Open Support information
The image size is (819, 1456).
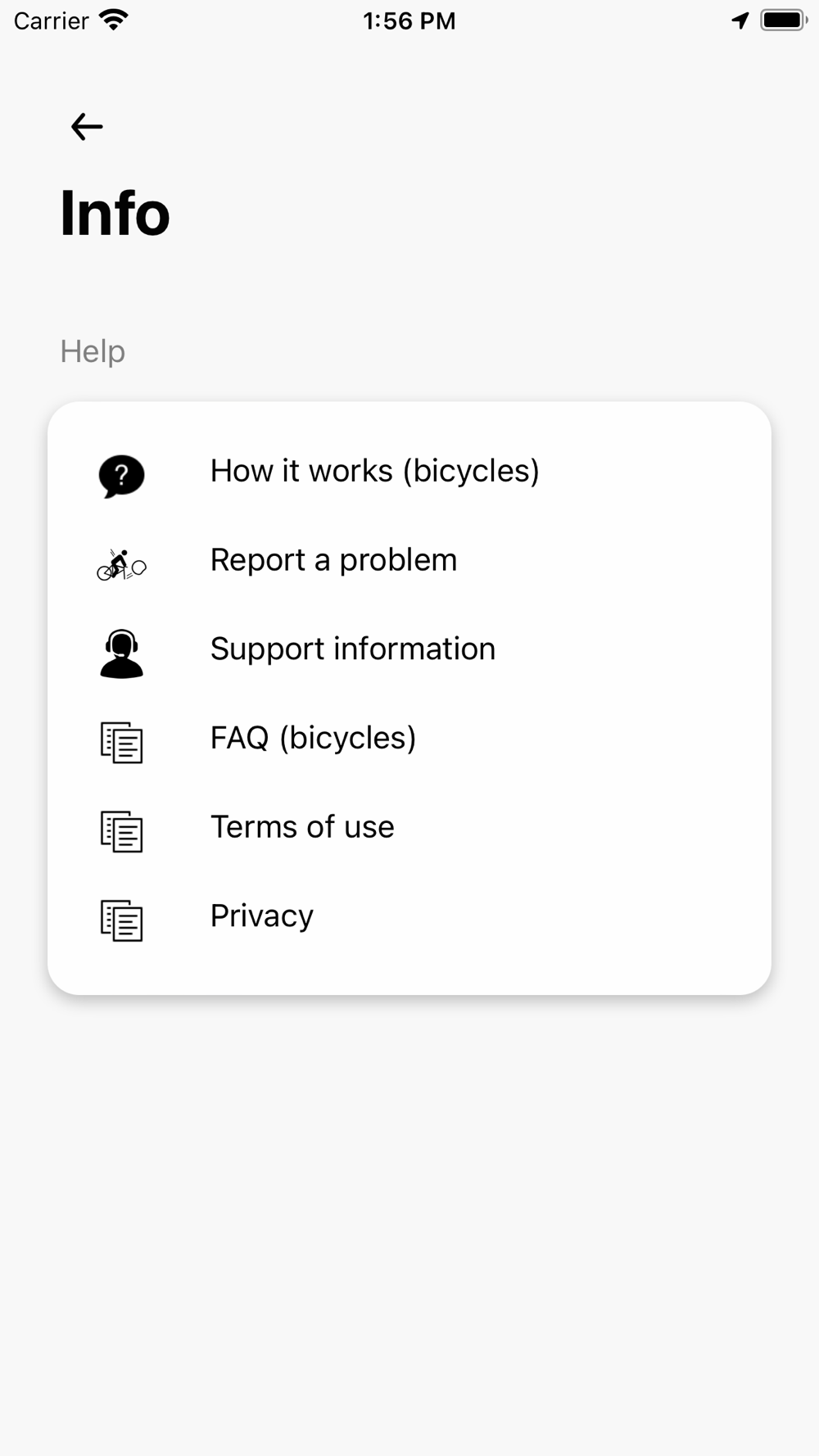(352, 649)
